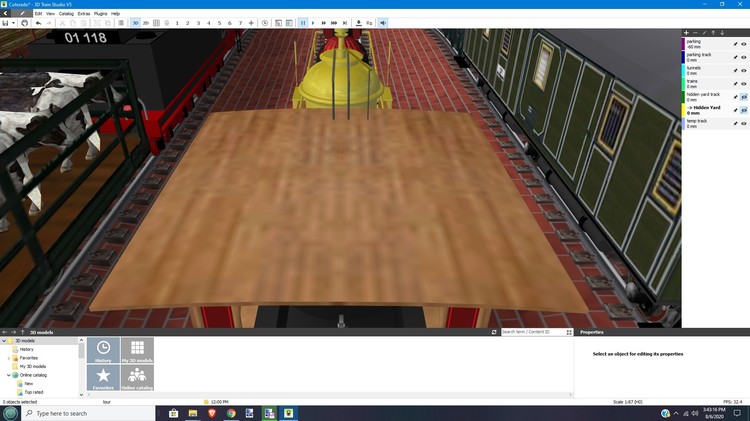Click the yellow swatch of Hidden Yard layer

(x=684, y=110)
